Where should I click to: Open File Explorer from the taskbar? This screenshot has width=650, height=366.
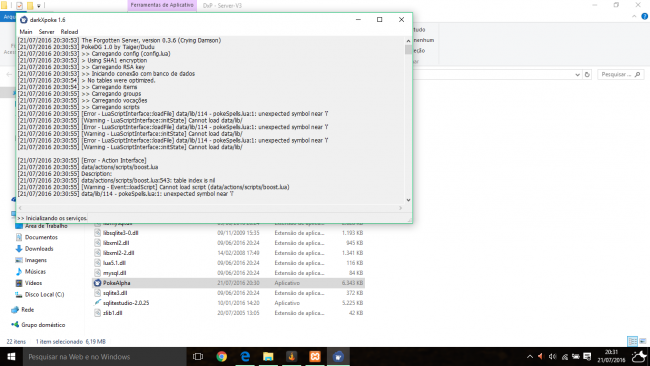click(268, 357)
